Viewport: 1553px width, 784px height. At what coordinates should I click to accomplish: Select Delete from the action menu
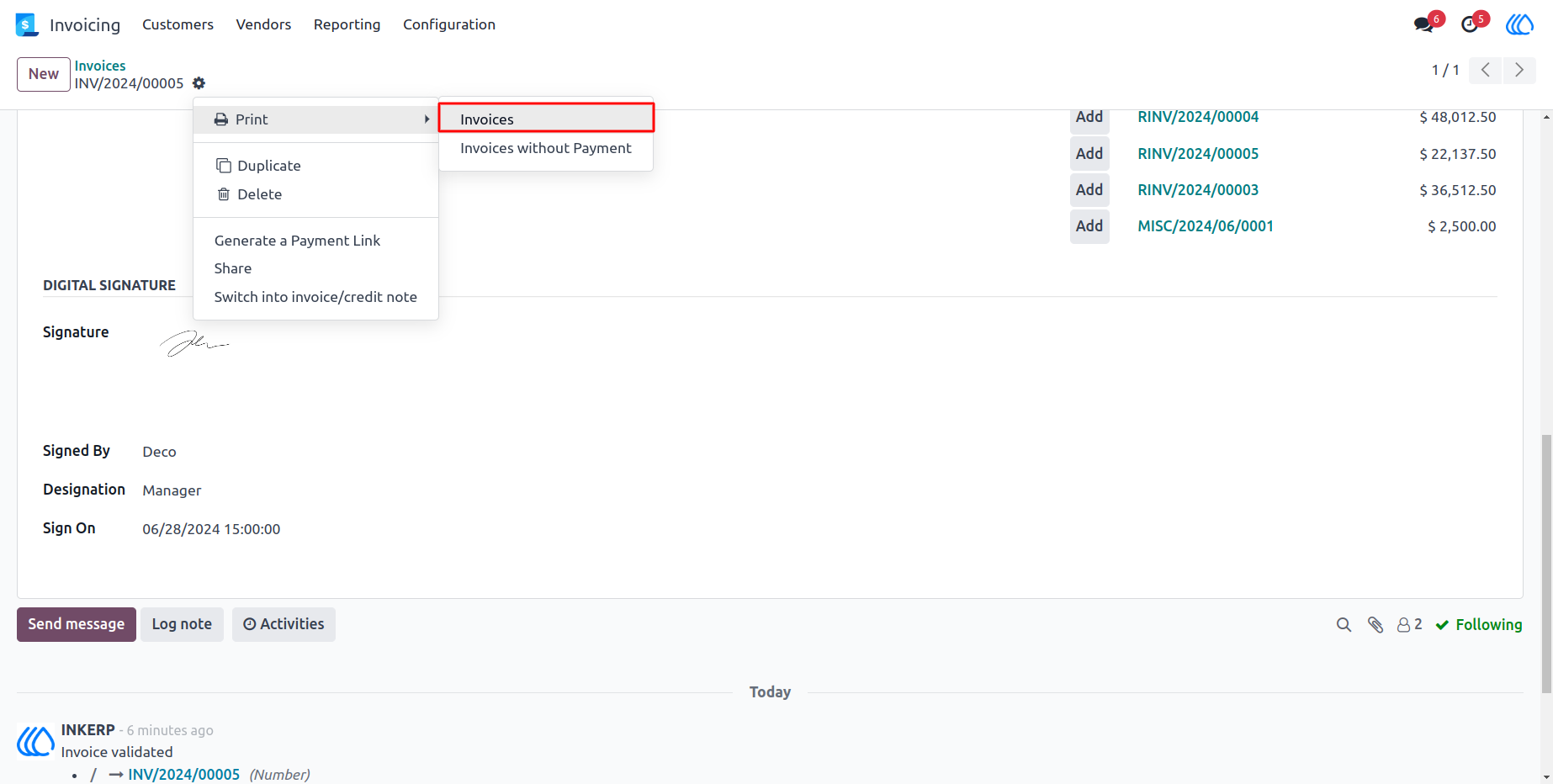[x=315, y=194]
